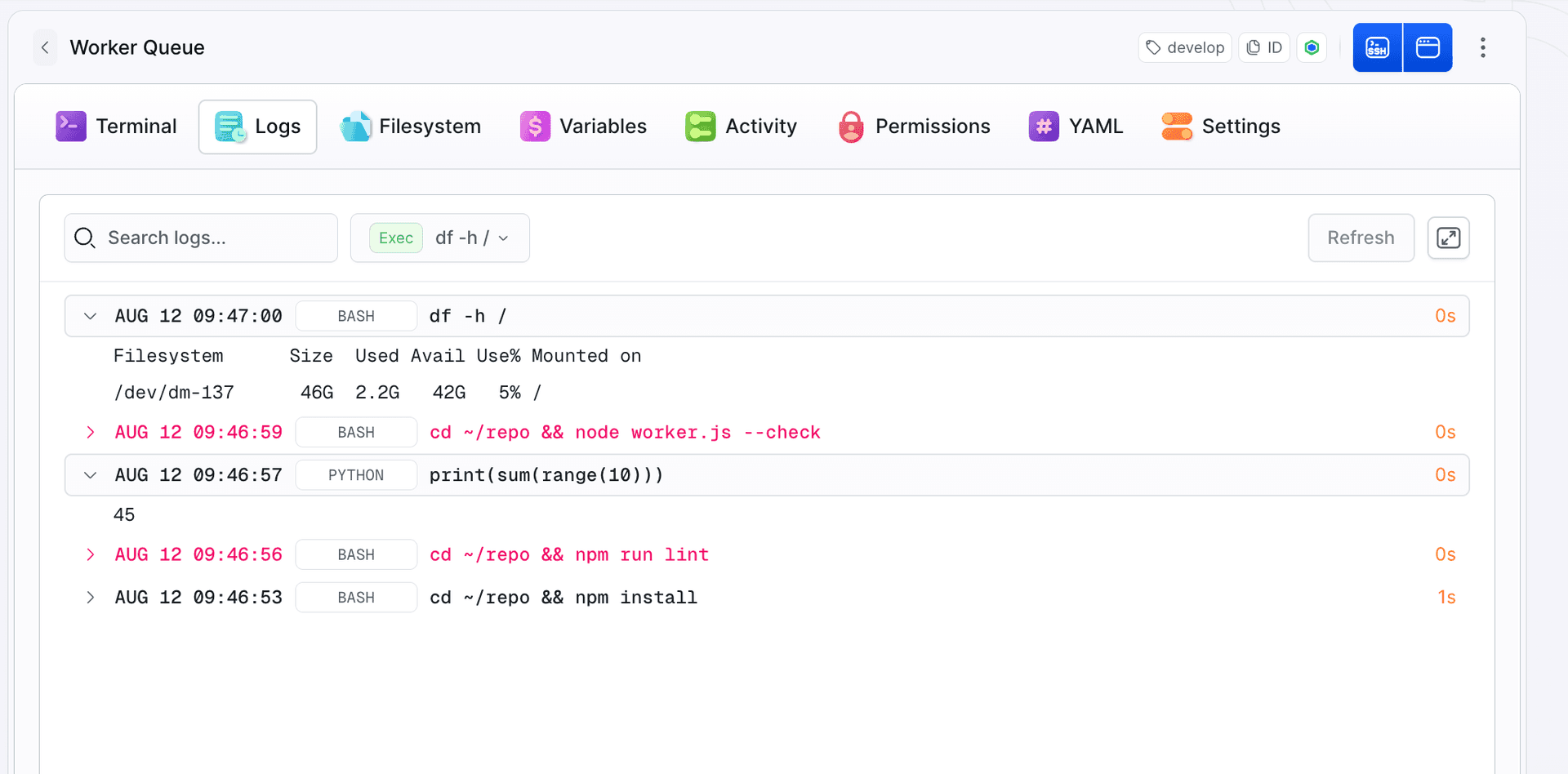Click the output value 45
Screen dimensions: 1568x774
click(x=124, y=515)
